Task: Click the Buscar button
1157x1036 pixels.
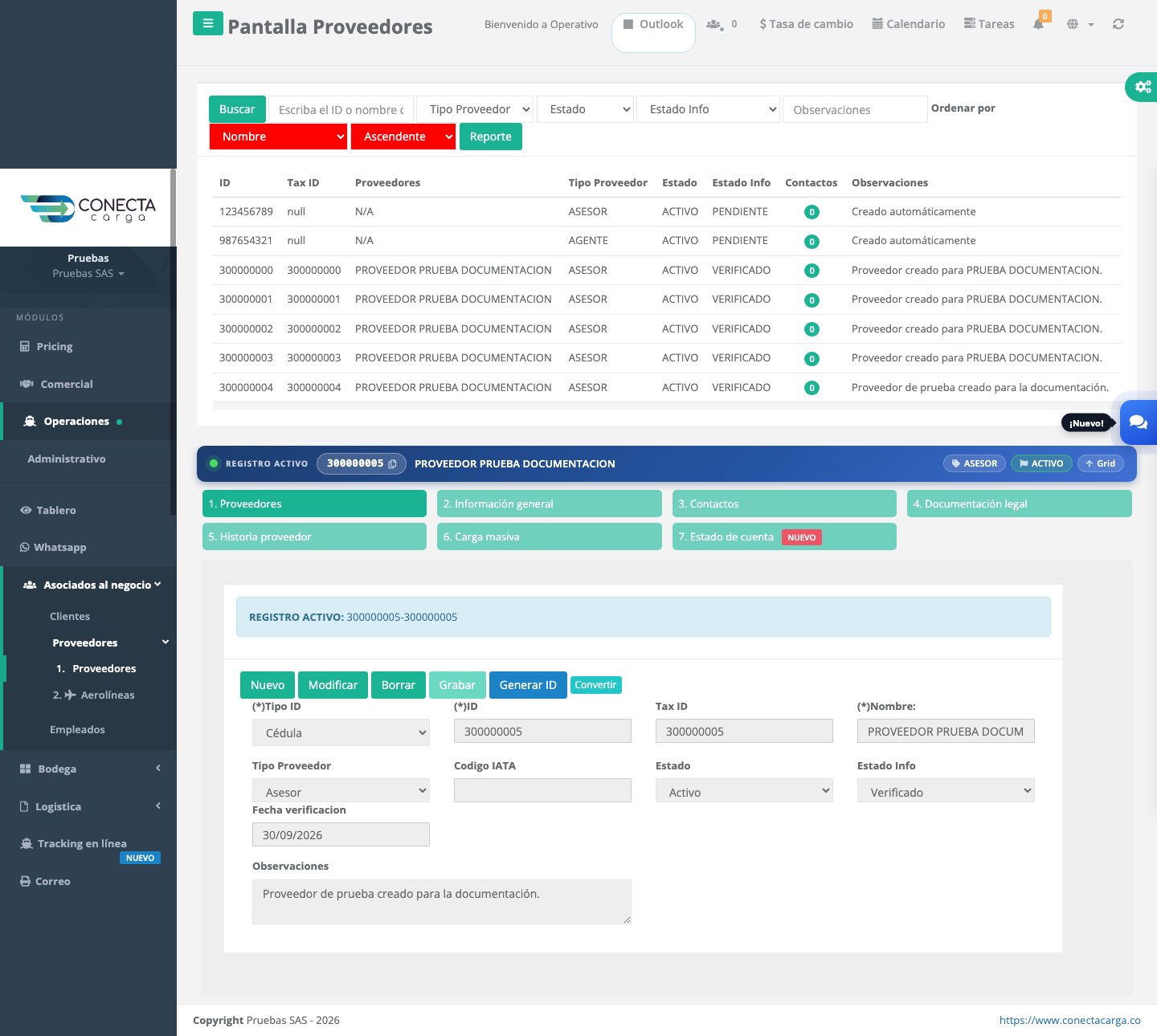Action: 237,109
